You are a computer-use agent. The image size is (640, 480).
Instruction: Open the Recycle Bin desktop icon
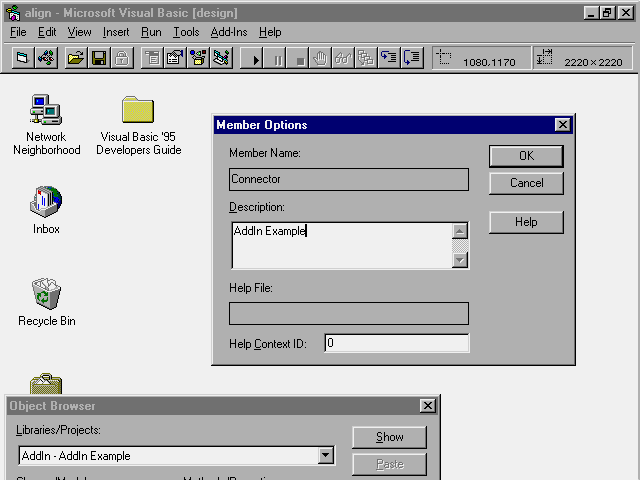click(46, 296)
